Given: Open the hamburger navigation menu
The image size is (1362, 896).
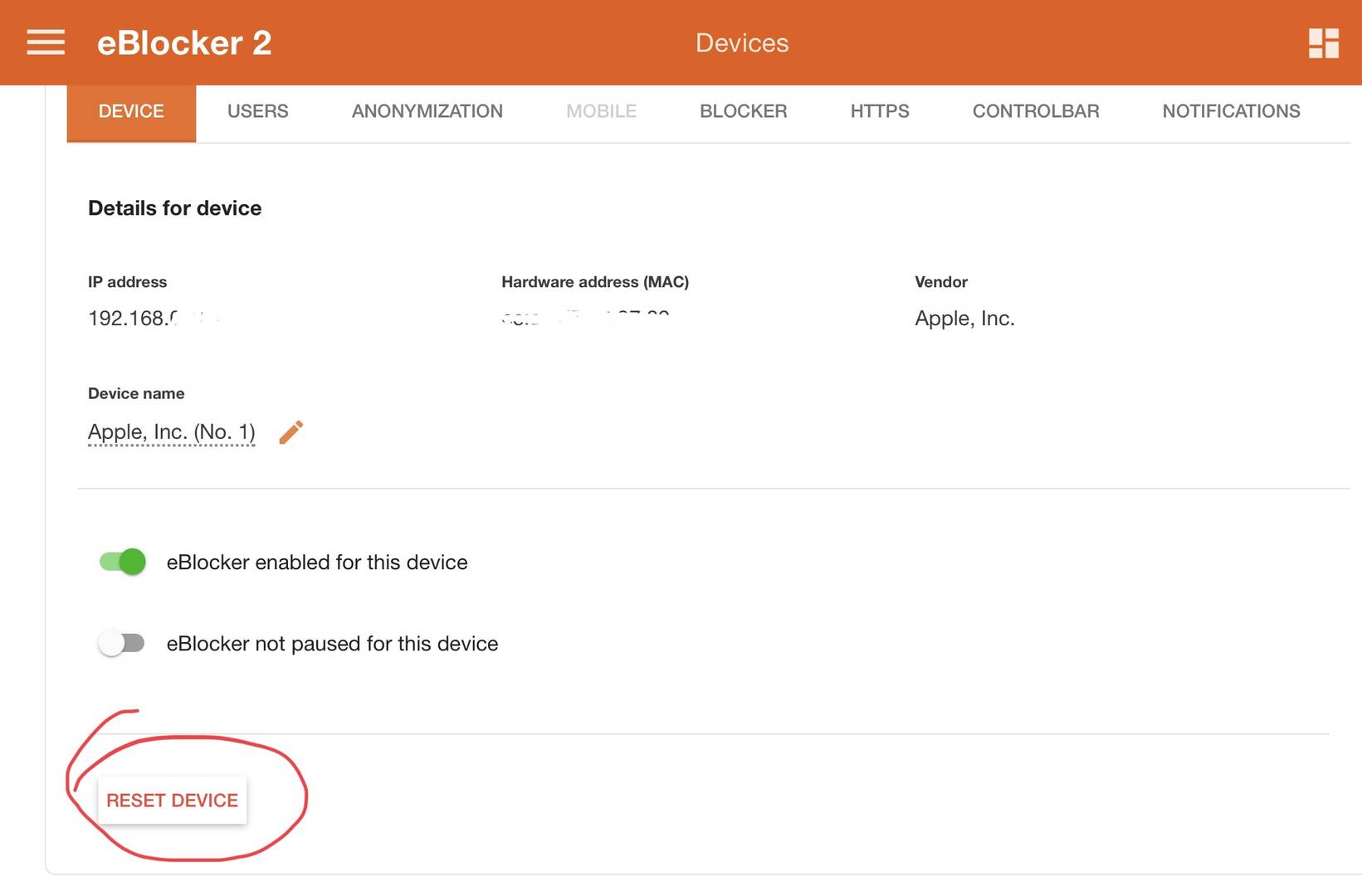Looking at the screenshot, I should [46, 42].
